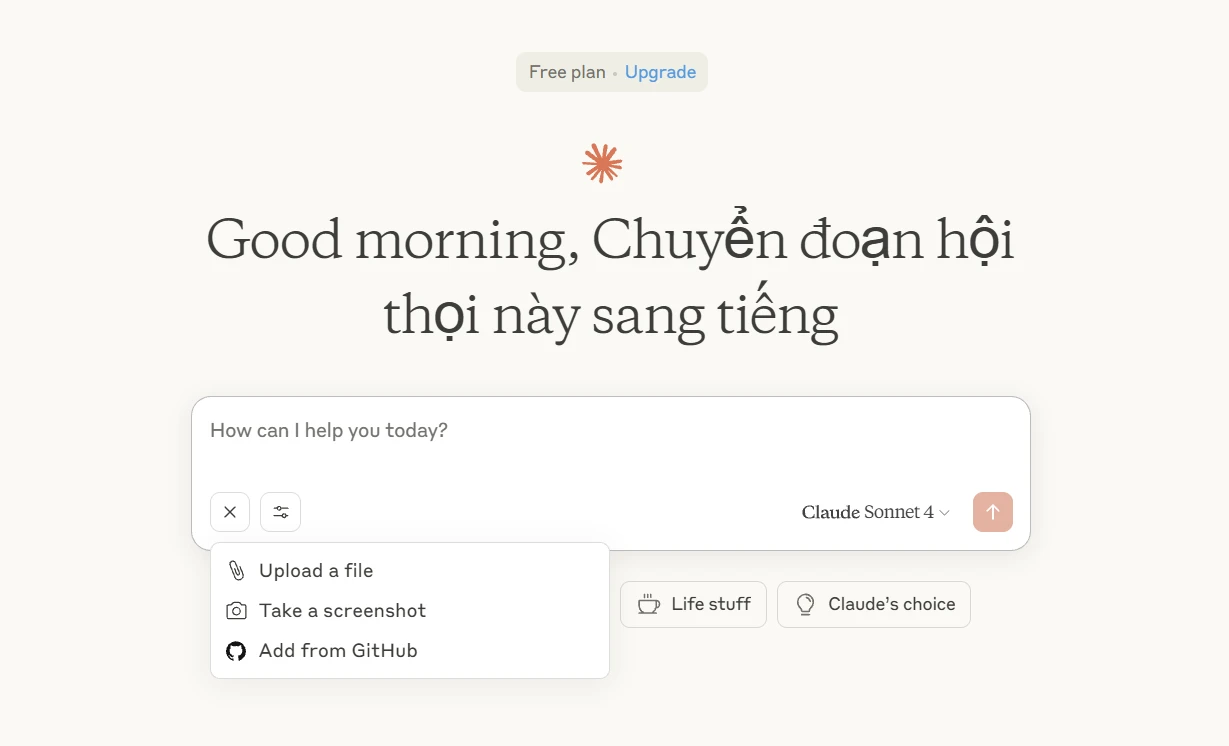Click the coffee cup icon in Life stuff
Image resolution: width=1229 pixels, height=746 pixels.
[x=649, y=604]
